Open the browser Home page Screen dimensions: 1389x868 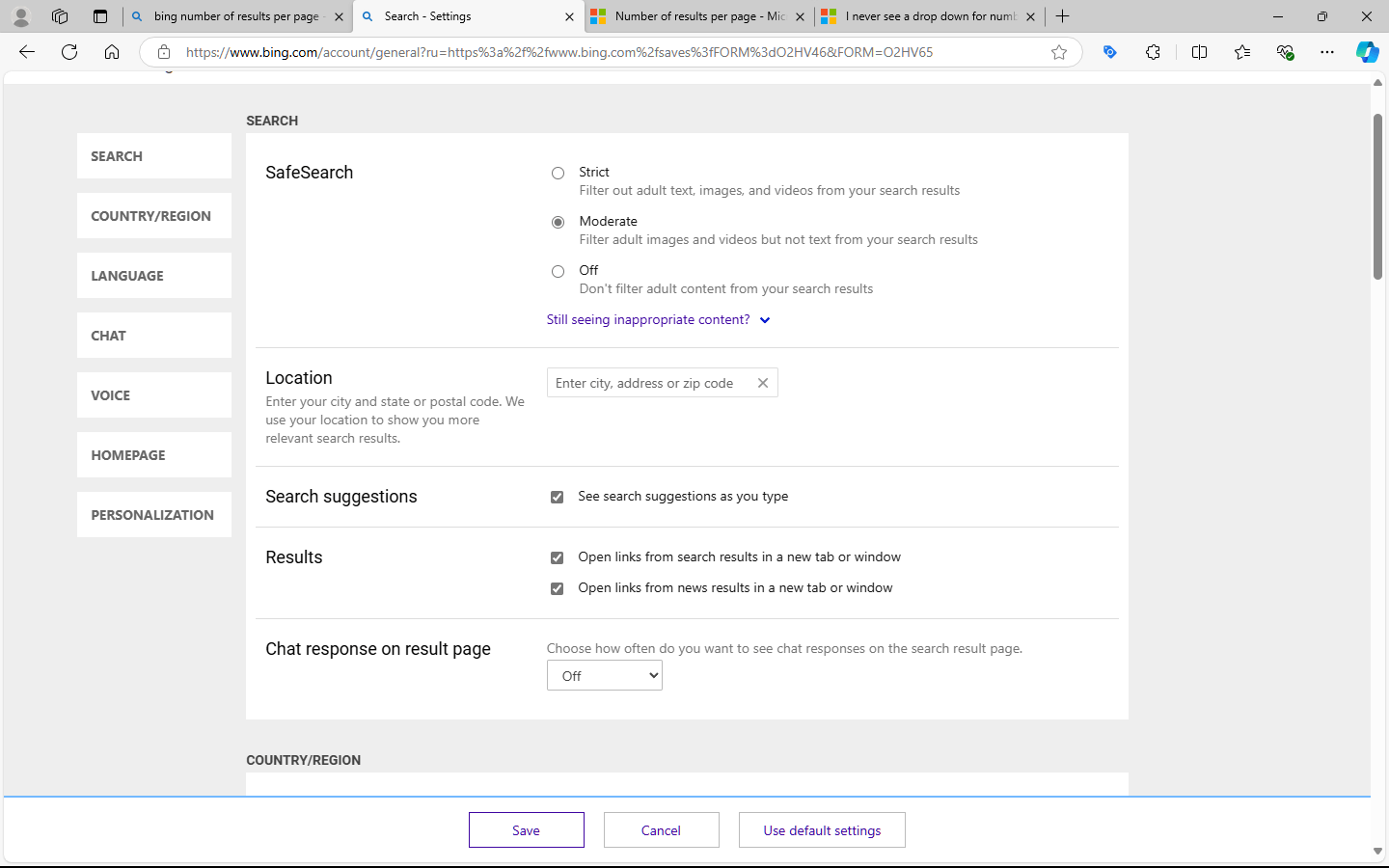pos(112,52)
